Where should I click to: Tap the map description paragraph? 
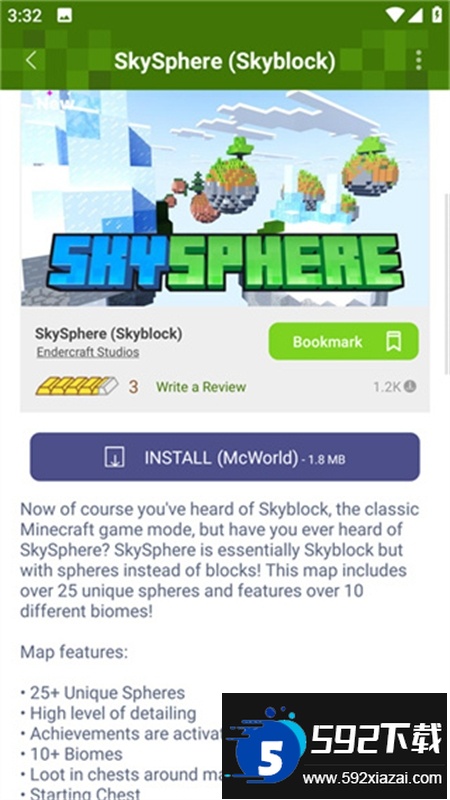click(x=220, y=560)
